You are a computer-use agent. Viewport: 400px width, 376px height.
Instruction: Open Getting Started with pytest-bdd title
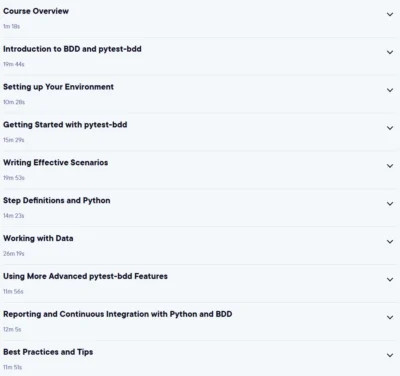[x=65, y=125]
